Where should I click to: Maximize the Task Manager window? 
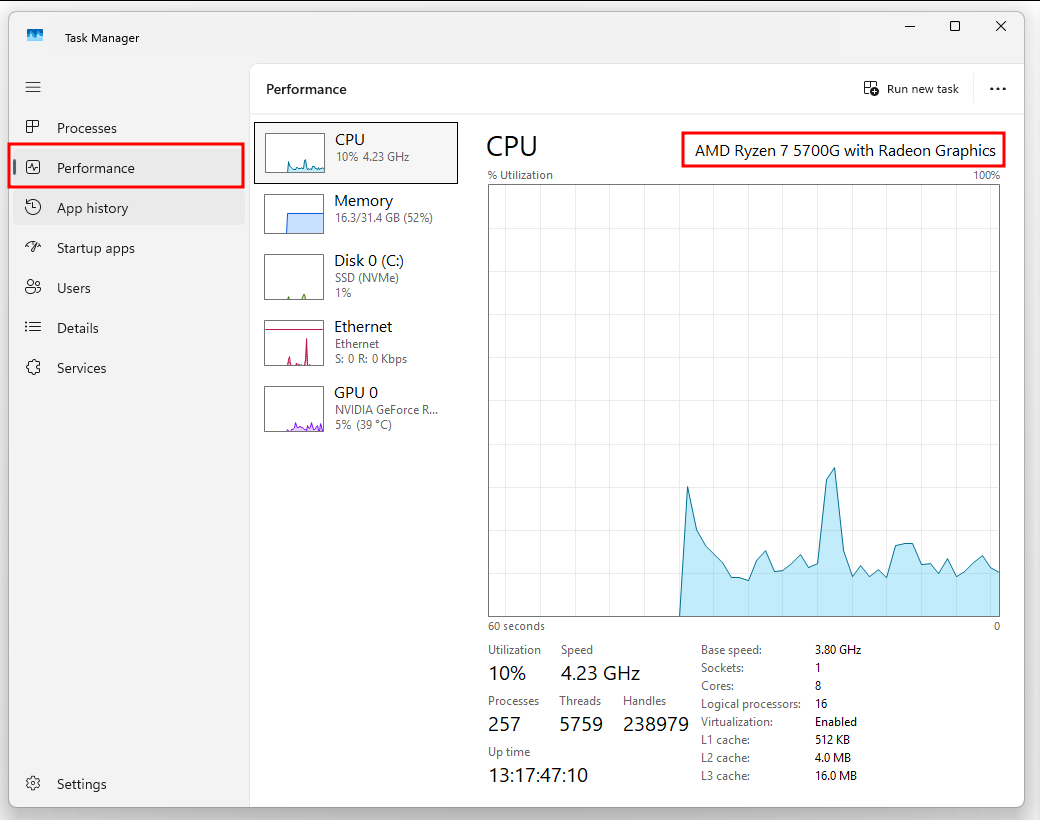click(x=955, y=27)
